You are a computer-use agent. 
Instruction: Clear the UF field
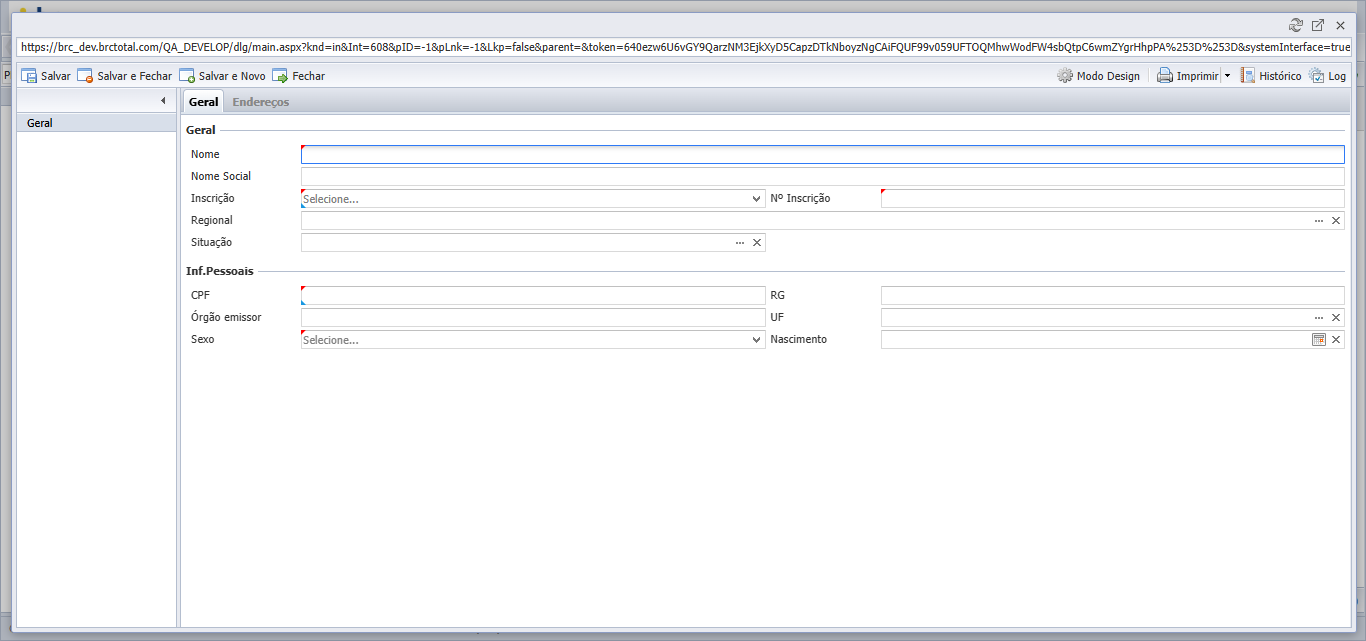[1335, 318]
